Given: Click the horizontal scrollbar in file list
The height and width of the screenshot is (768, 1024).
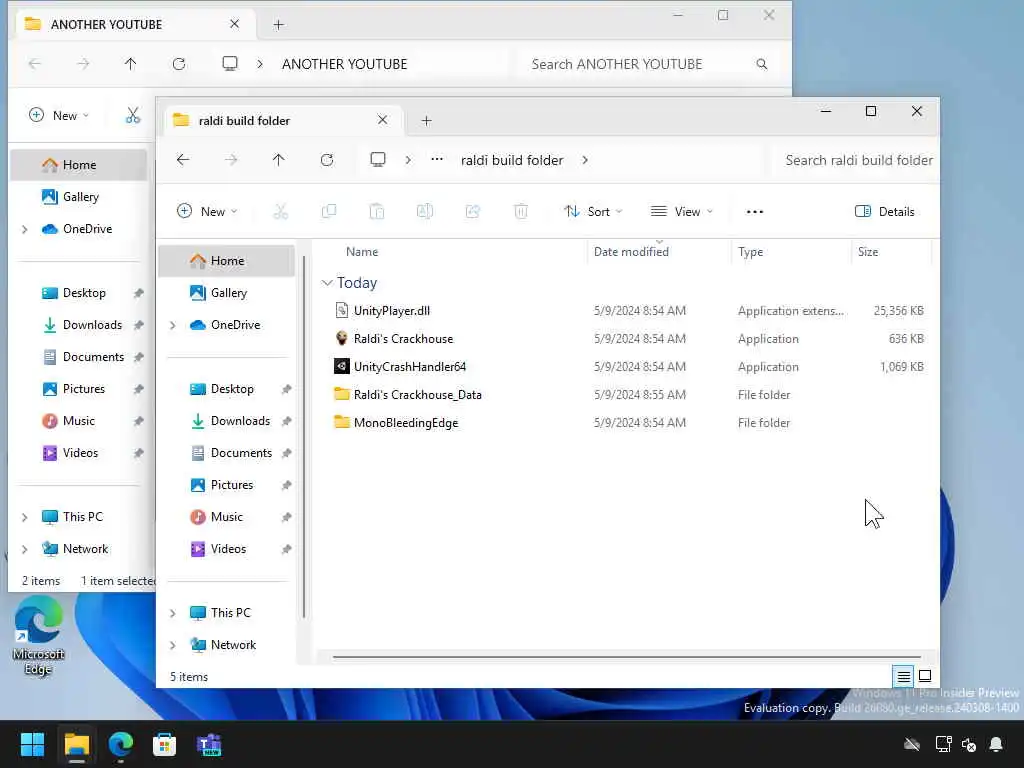Looking at the screenshot, I should pos(626,657).
